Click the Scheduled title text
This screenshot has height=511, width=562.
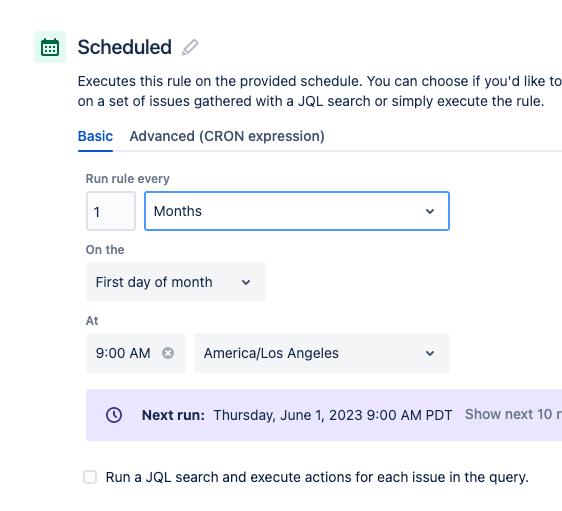125,47
